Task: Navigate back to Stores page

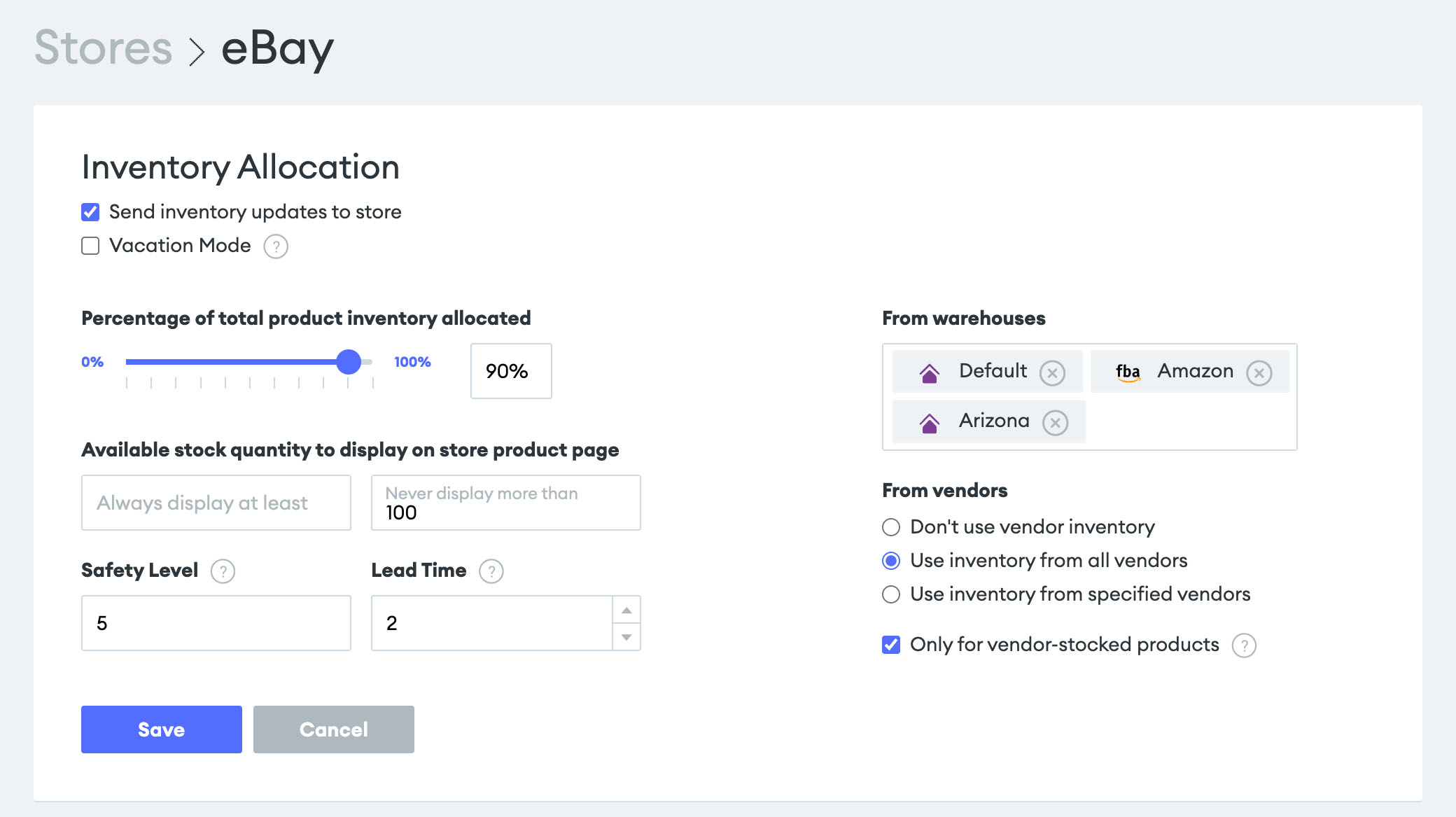Action: (x=104, y=47)
